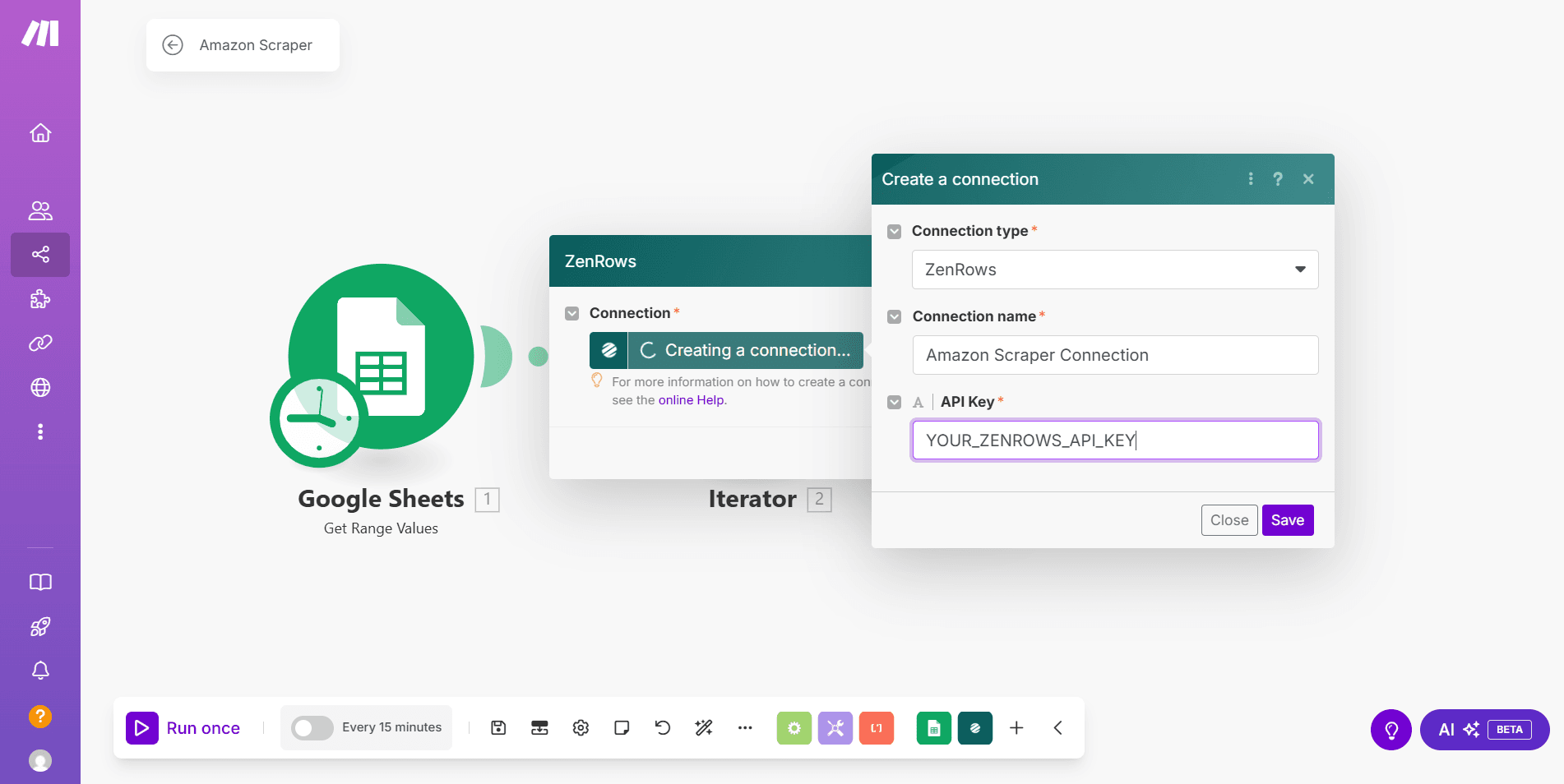The height and width of the screenshot is (784, 1564).
Task: Open the Team icon in sidebar
Action: tap(40, 210)
